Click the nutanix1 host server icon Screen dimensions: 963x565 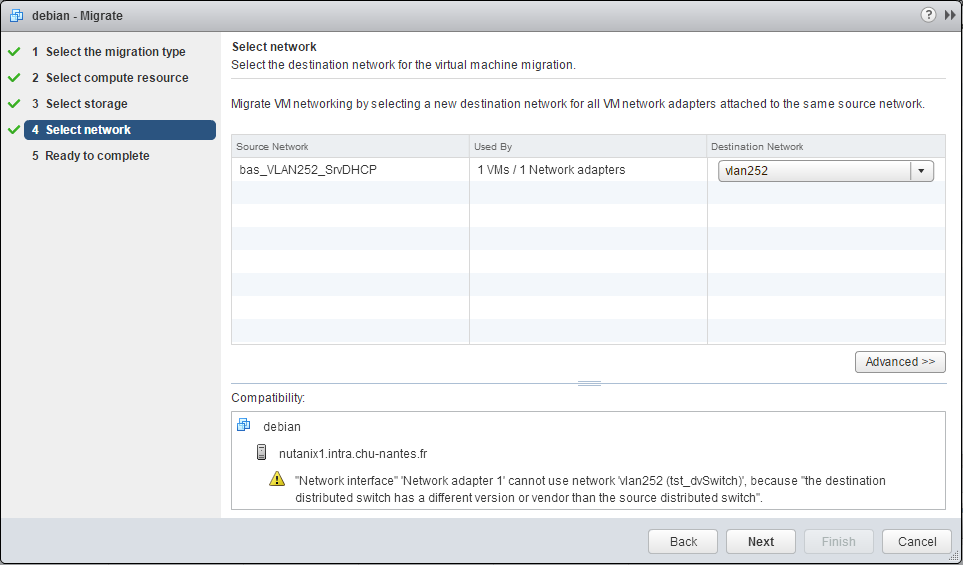click(262, 452)
